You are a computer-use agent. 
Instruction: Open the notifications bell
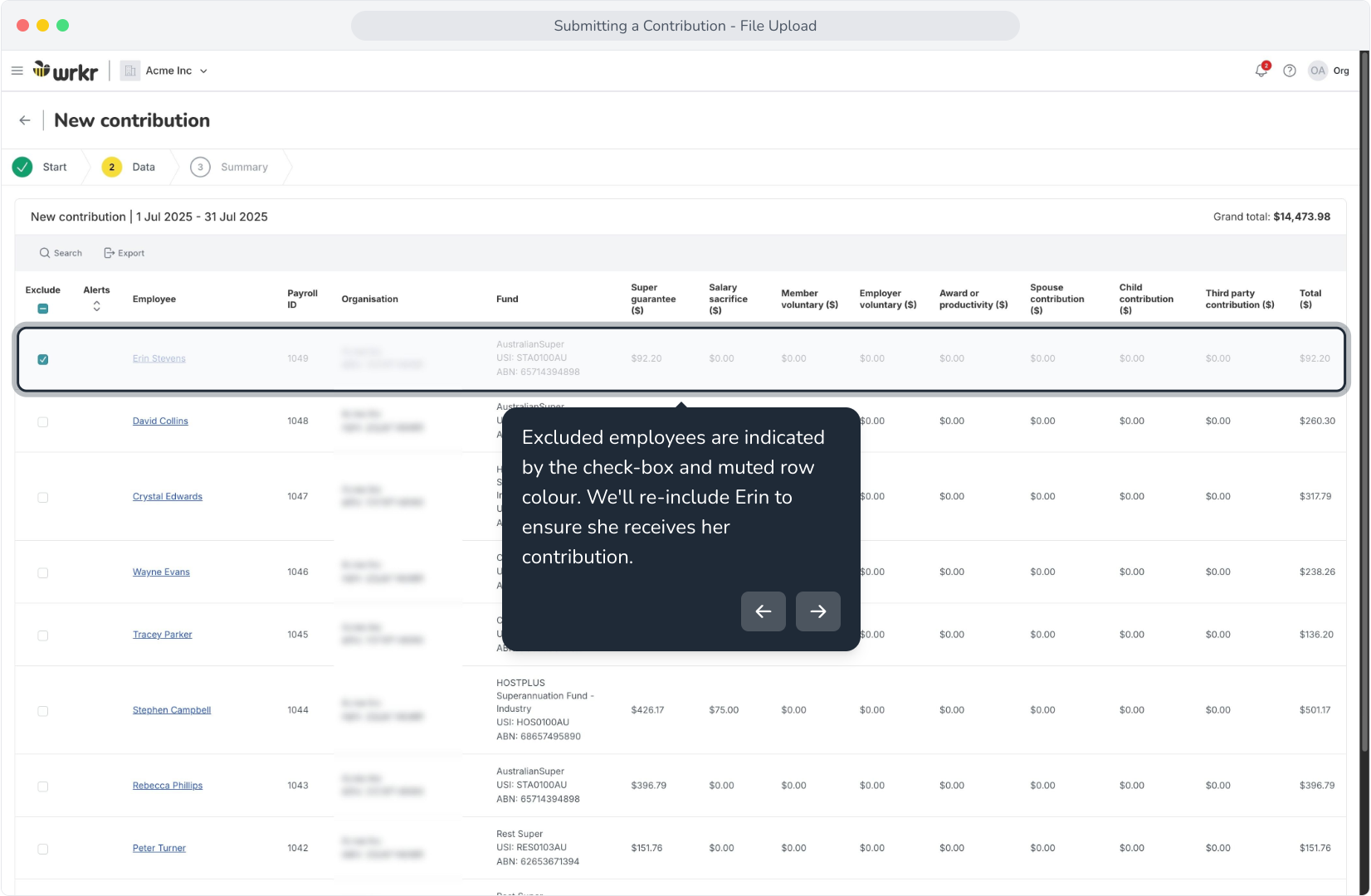(x=1261, y=71)
